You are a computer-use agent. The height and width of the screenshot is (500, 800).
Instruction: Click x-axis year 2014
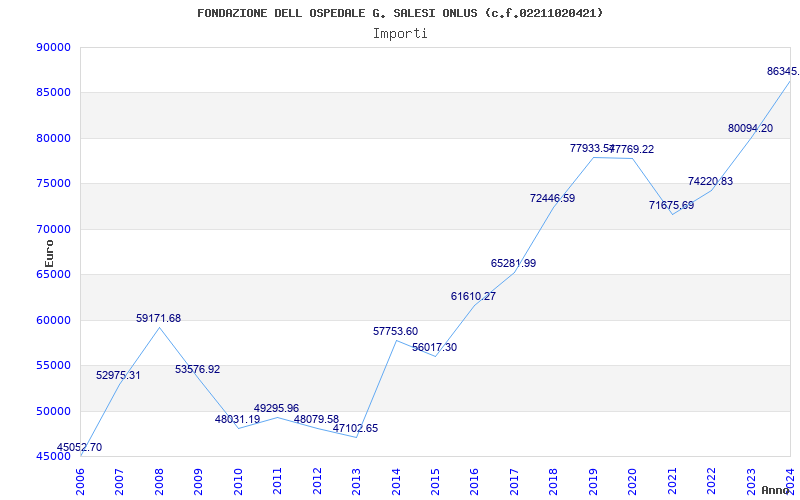[x=396, y=482]
